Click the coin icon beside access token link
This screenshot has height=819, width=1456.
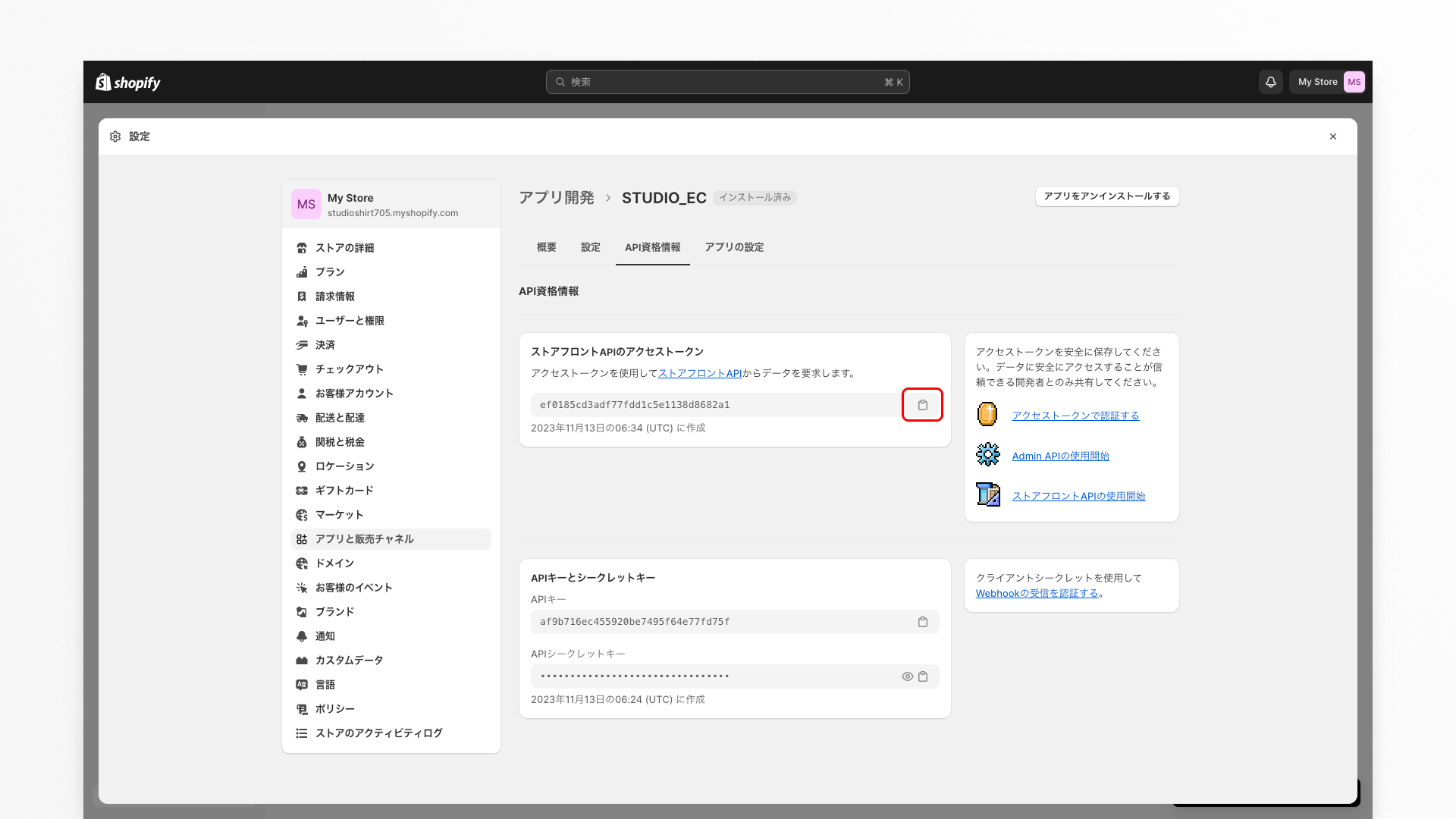(x=987, y=415)
